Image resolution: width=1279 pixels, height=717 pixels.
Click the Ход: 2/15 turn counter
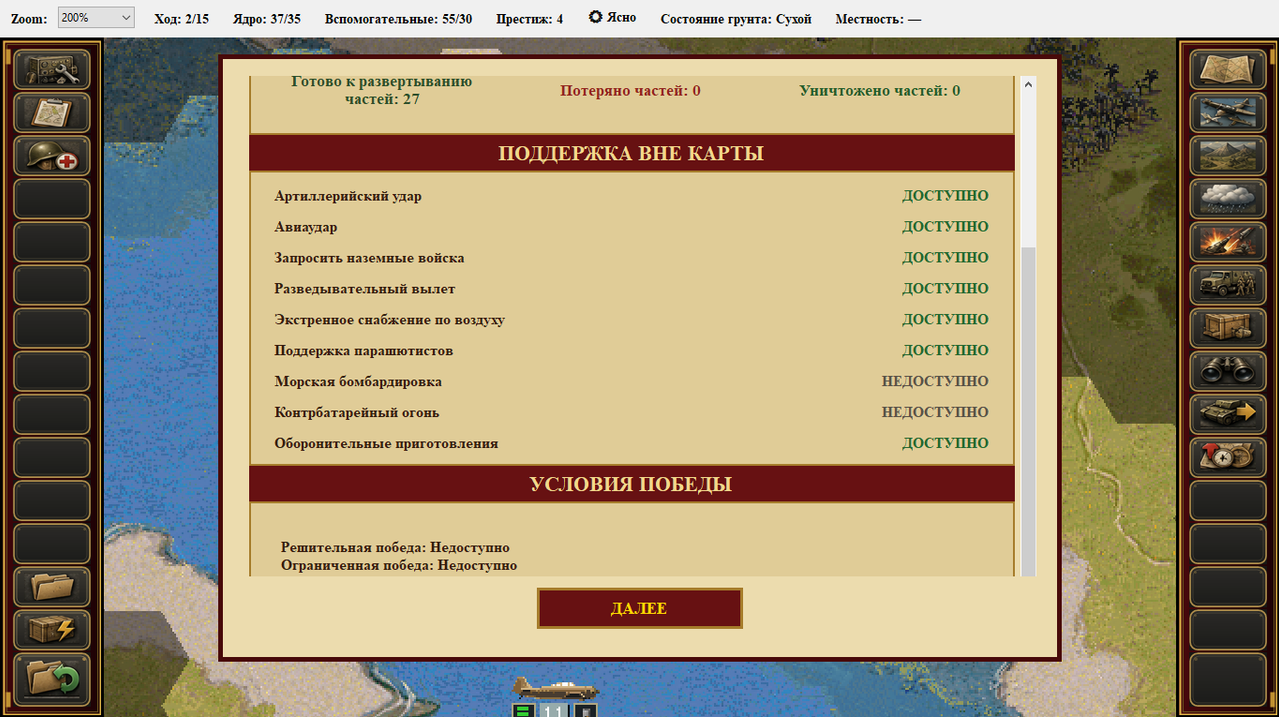click(x=182, y=18)
